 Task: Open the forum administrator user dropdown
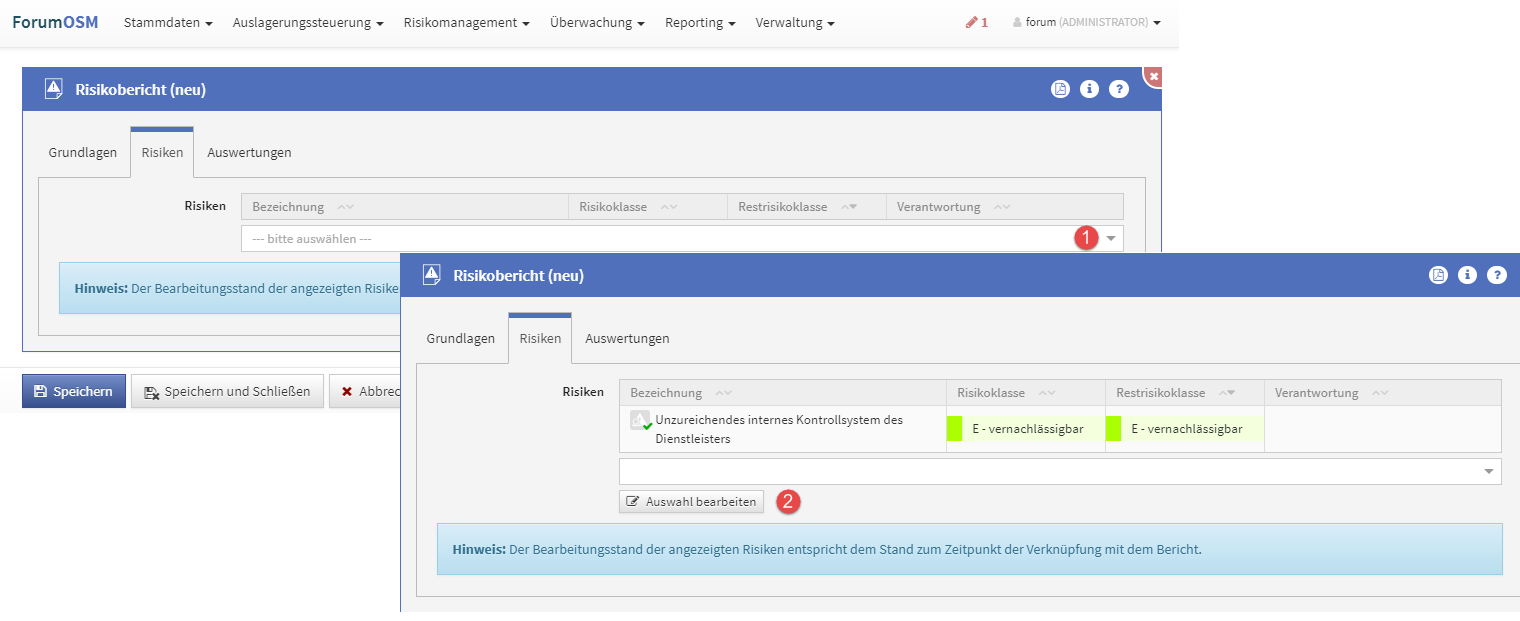(1086, 22)
